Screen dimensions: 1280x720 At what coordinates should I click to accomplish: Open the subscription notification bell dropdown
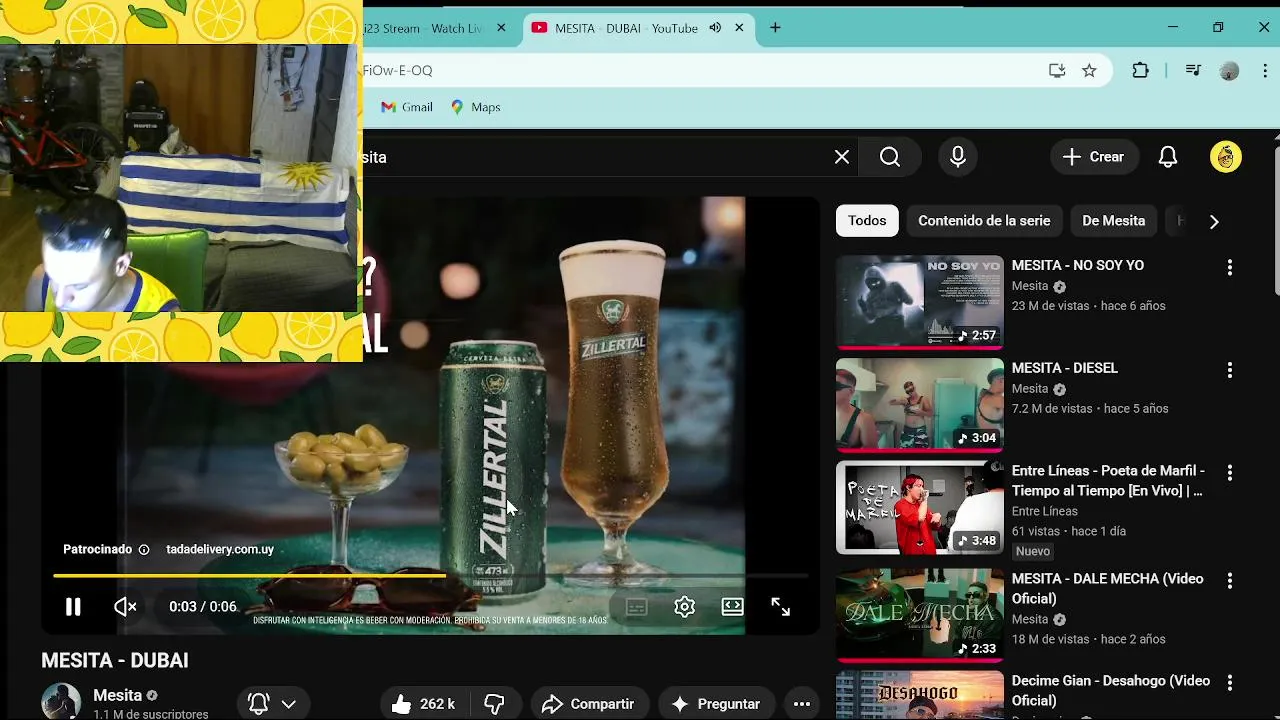(x=273, y=704)
